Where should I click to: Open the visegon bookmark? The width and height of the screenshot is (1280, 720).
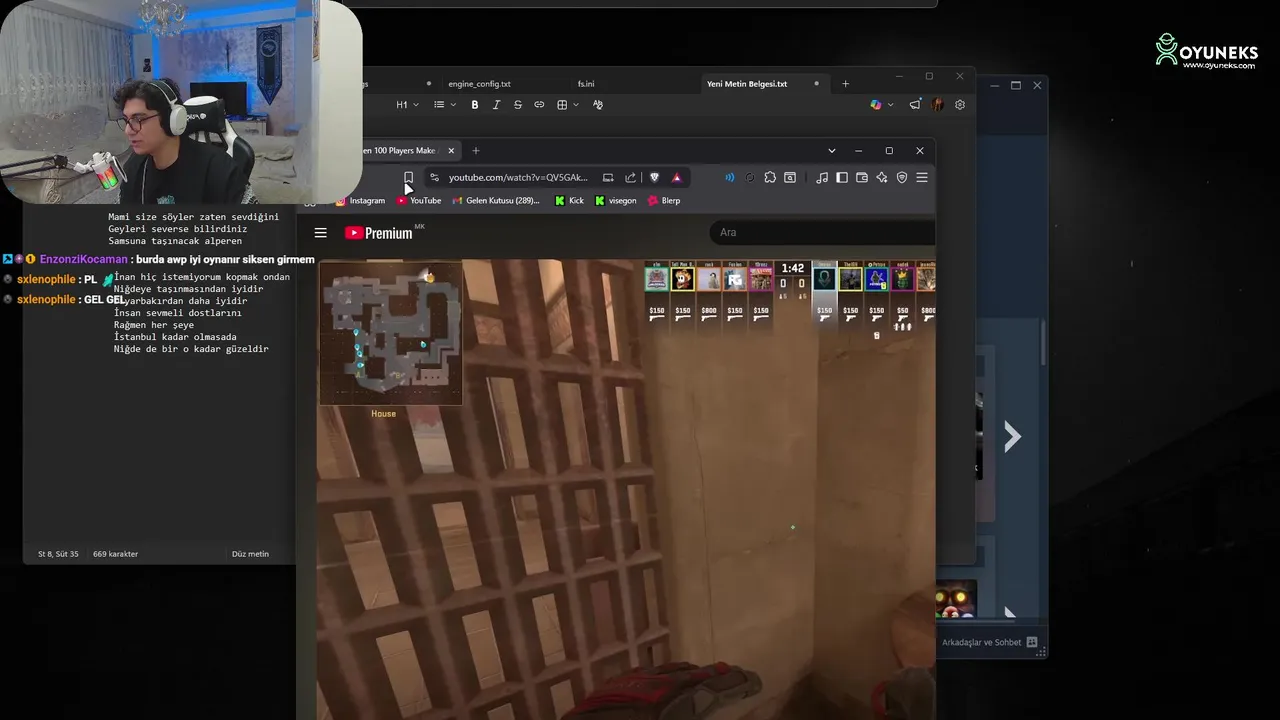[x=615, y=201]
